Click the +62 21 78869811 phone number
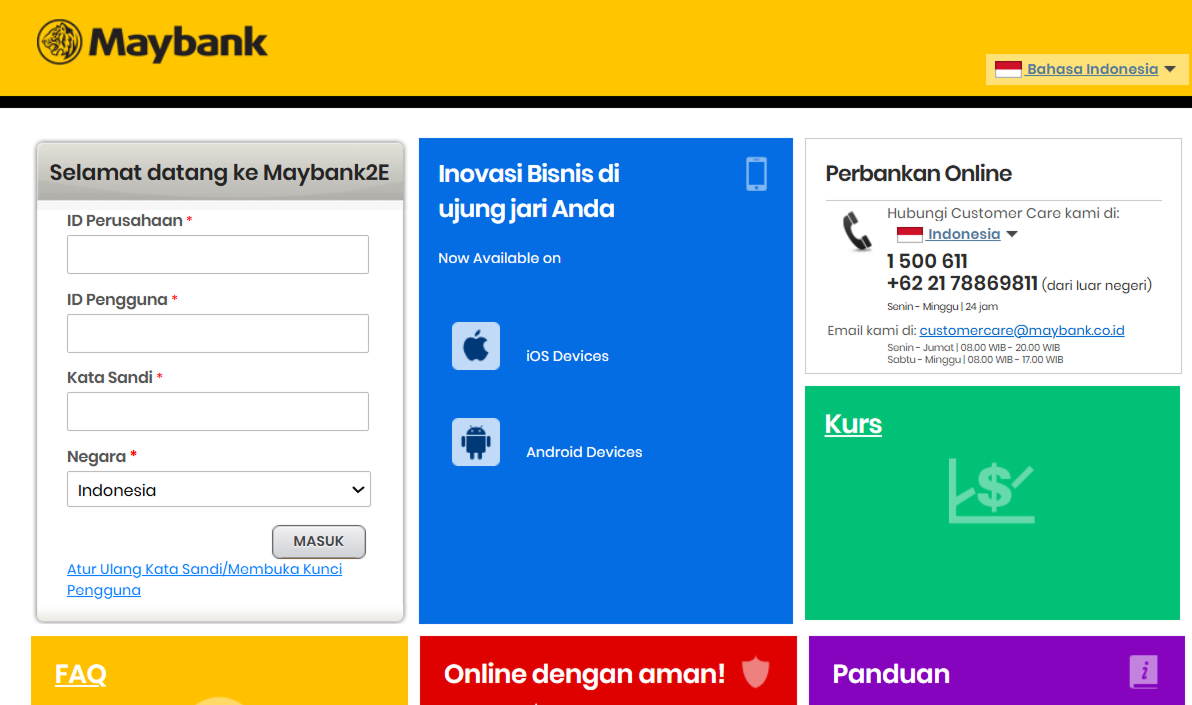 [962, 284]
